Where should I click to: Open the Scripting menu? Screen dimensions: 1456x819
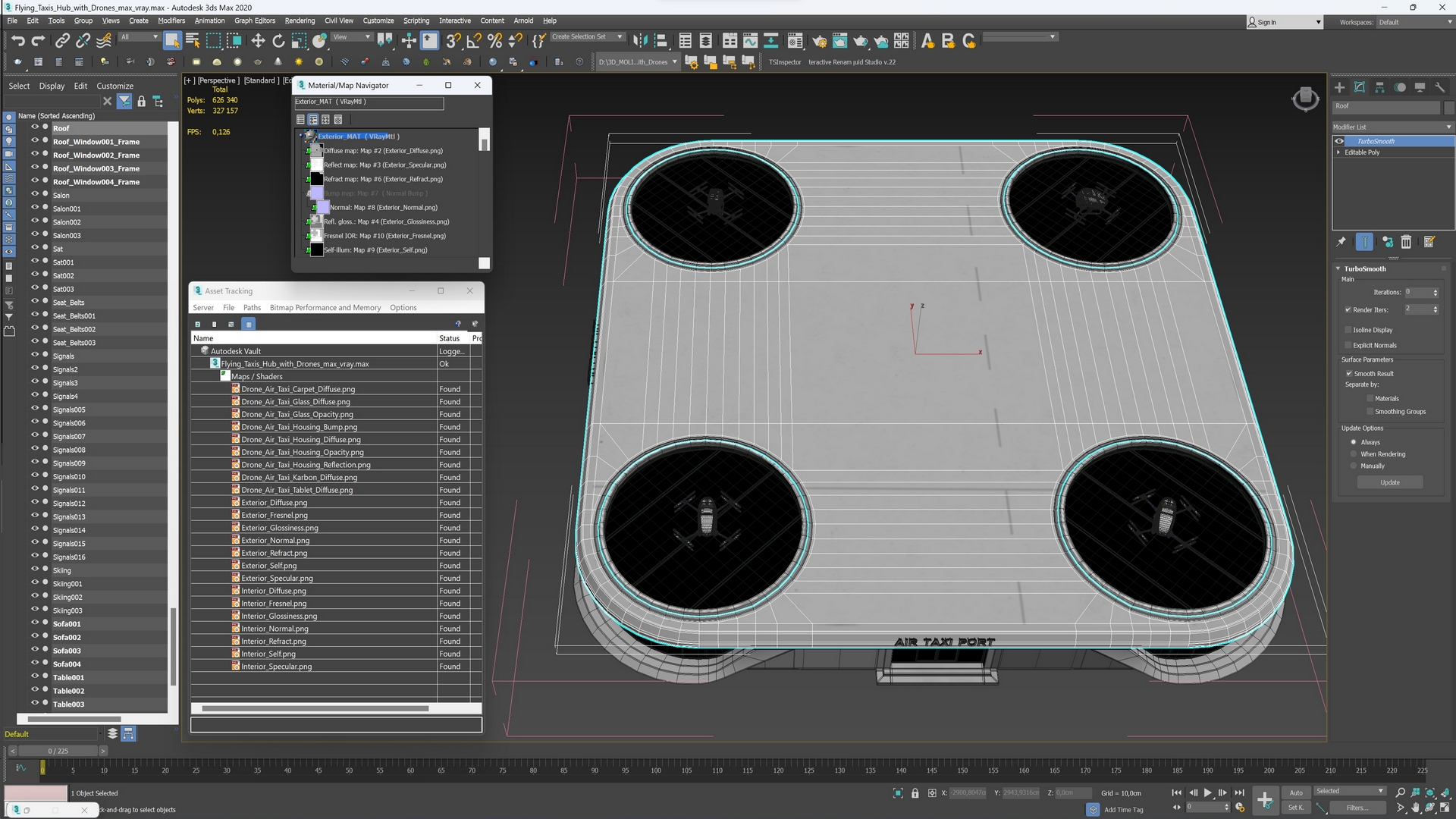(x=416, y=20)
